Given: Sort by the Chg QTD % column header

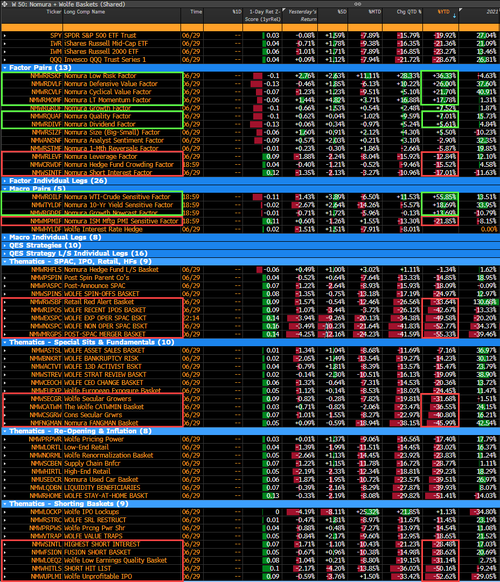Looking at the screenshot, I should click(x=409, y=12).
